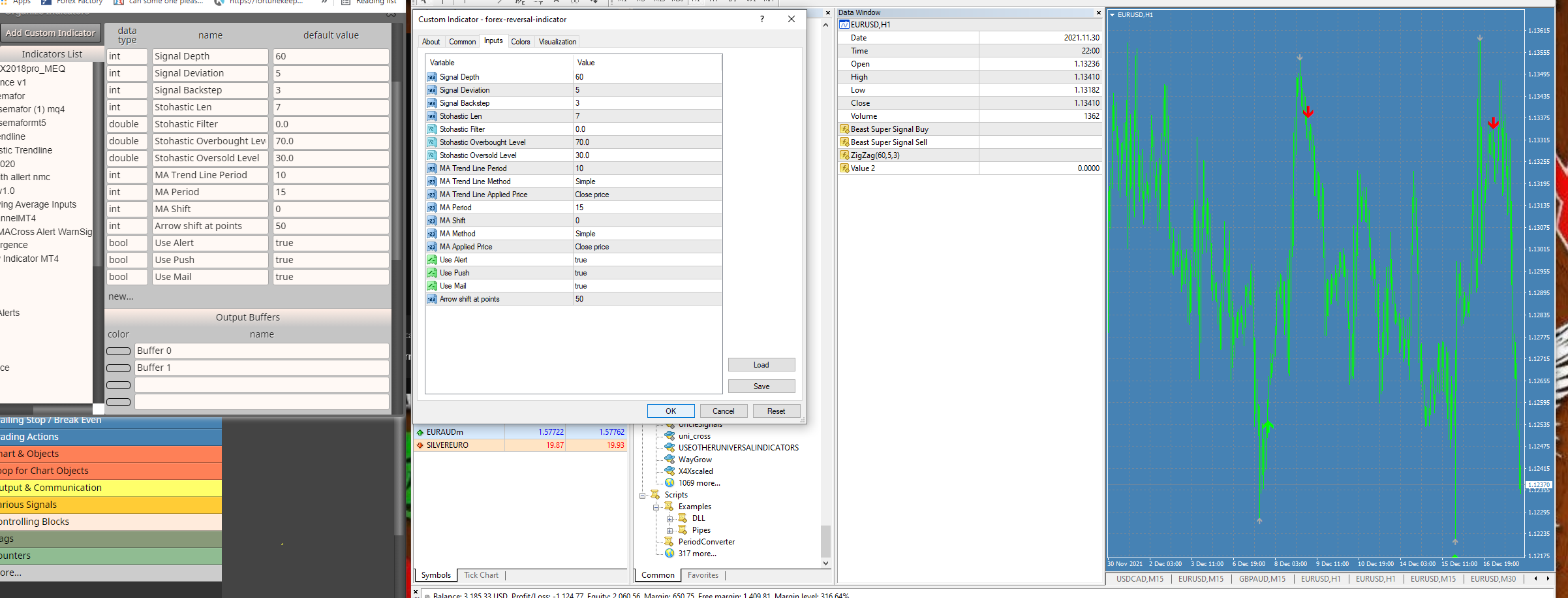1568x598 pixels.
Task: Select the Output & Communication category
Action: (111, 488)
